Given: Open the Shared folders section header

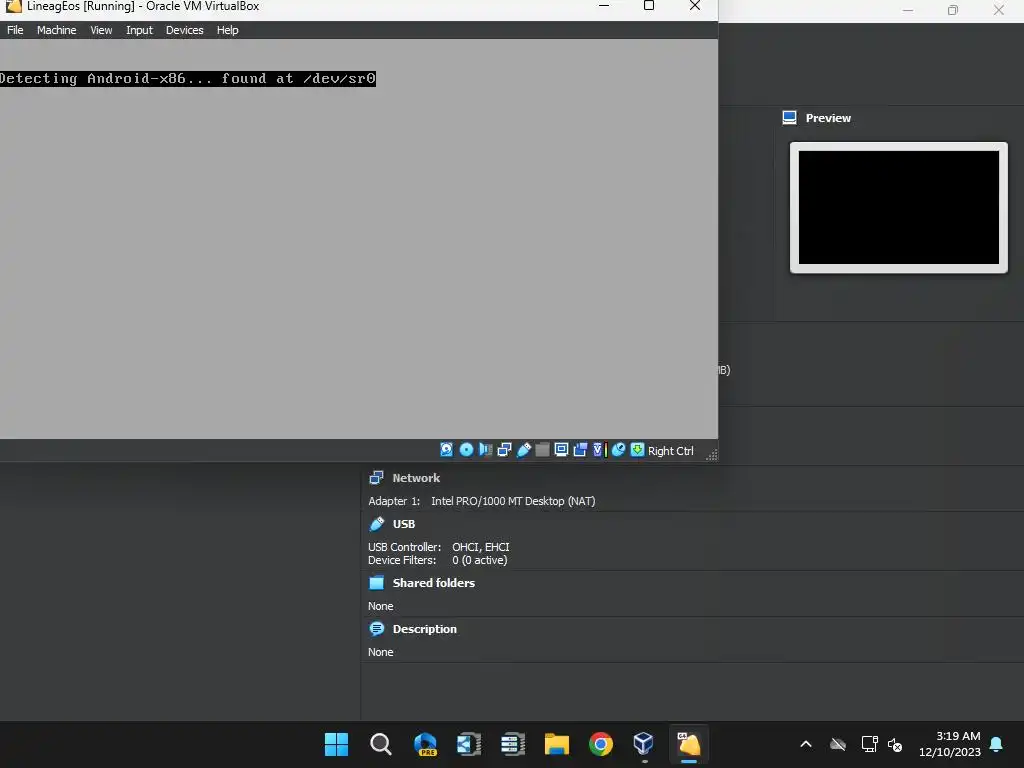Looking at the screenshot, I should click(x=434, y=583).
